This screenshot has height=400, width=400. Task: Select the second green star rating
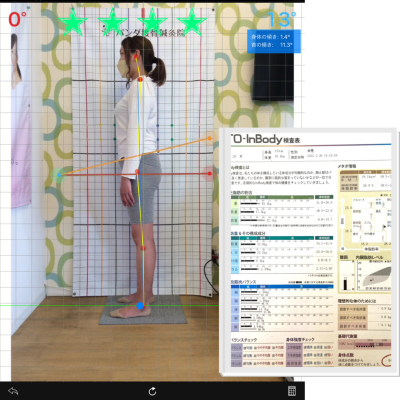tap(113, 22)
